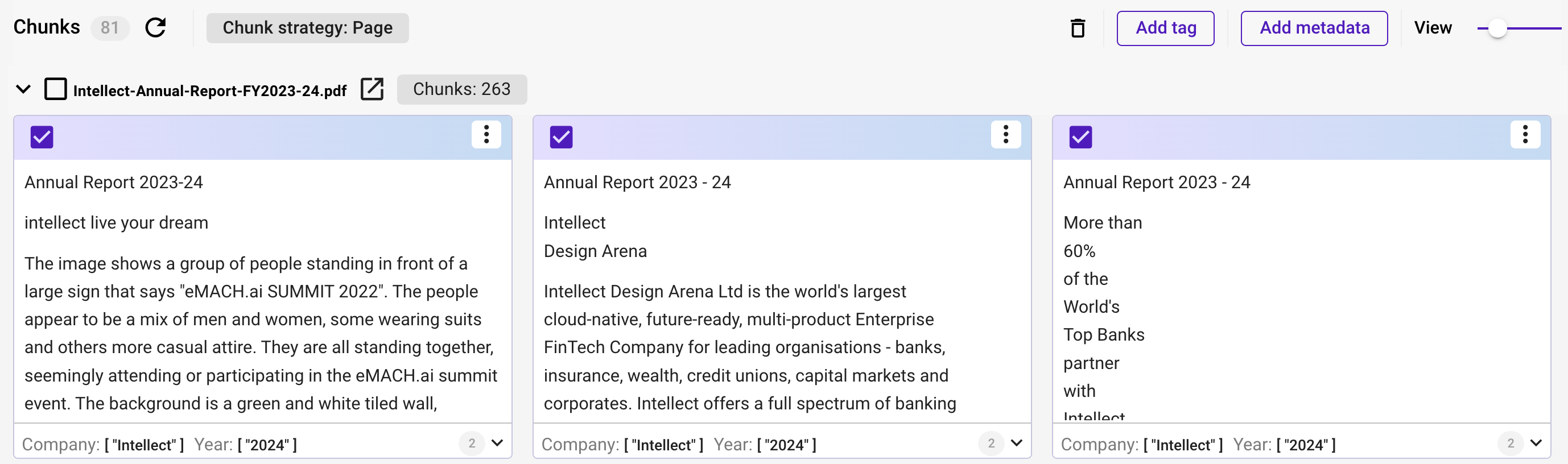The width and height of the screenshot is (1568, 464).
Task: Collapse the Intellect-Annual-Report file section
Action: tap(23, 89)
